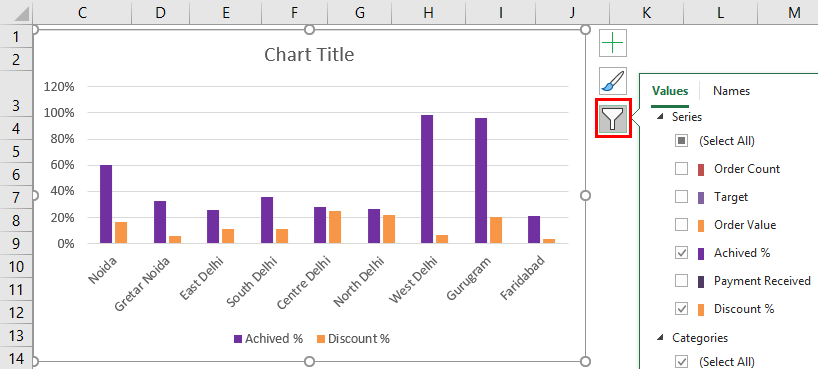Check the Order Count series checkbox
Image resolution: width=818 pixels, height=369 pixels.
681,169
